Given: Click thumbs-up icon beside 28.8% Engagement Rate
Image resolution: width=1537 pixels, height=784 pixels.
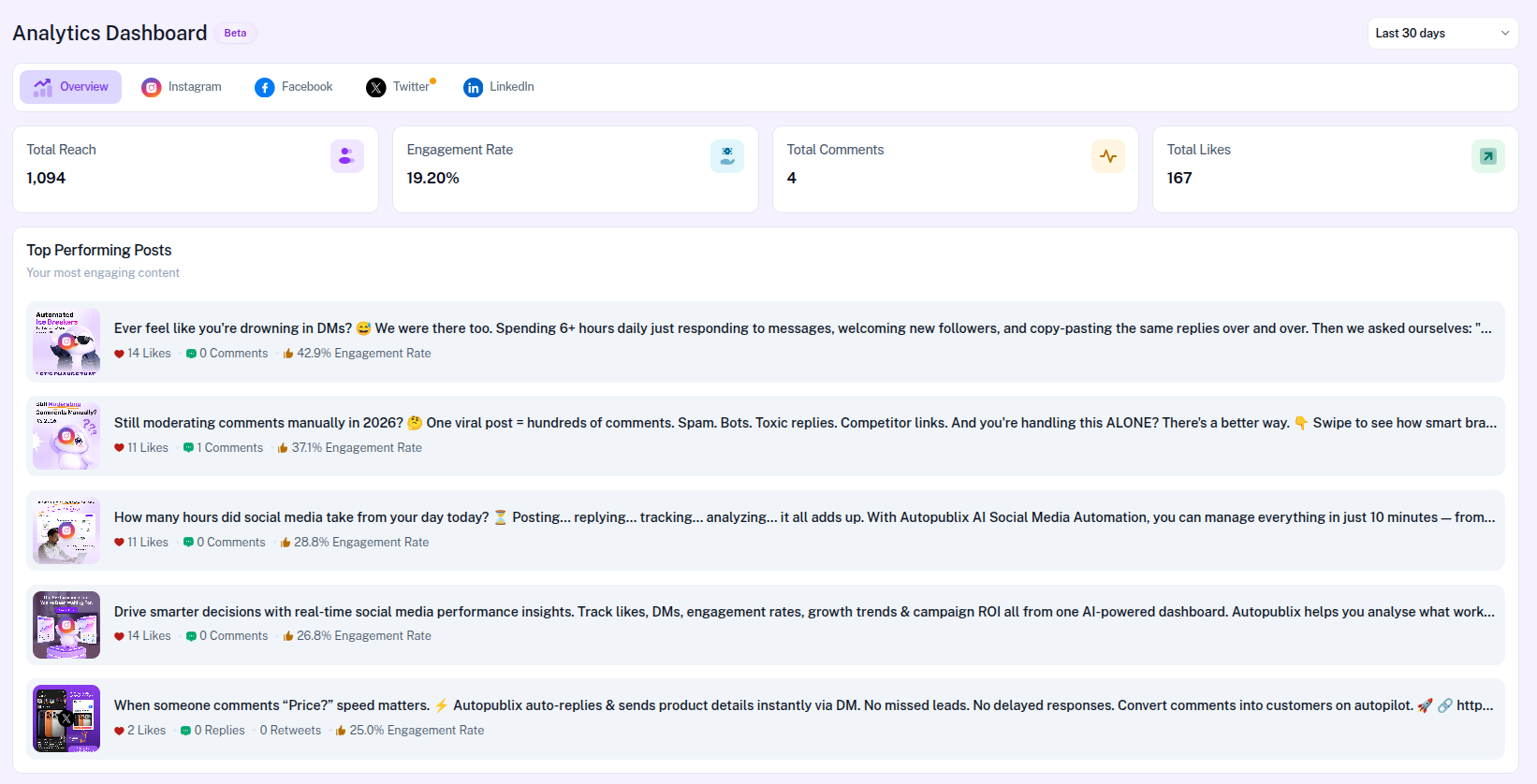Looking at the screenshot, I should point(285,543).
